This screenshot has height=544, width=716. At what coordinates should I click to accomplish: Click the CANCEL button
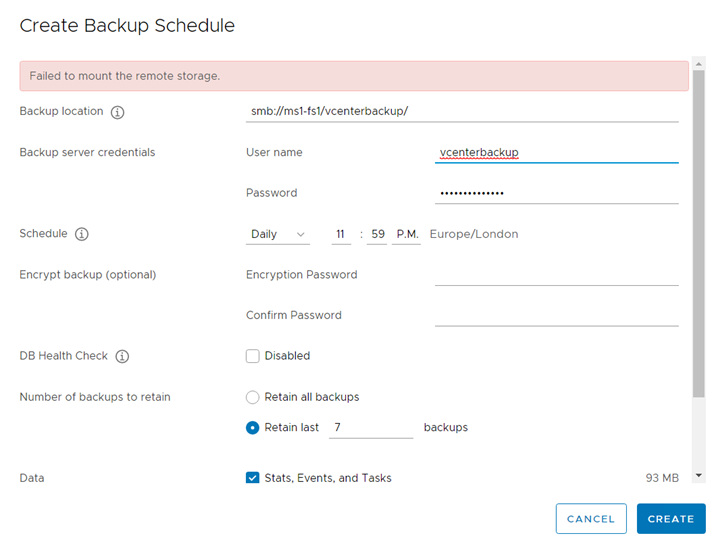point(591,518)
